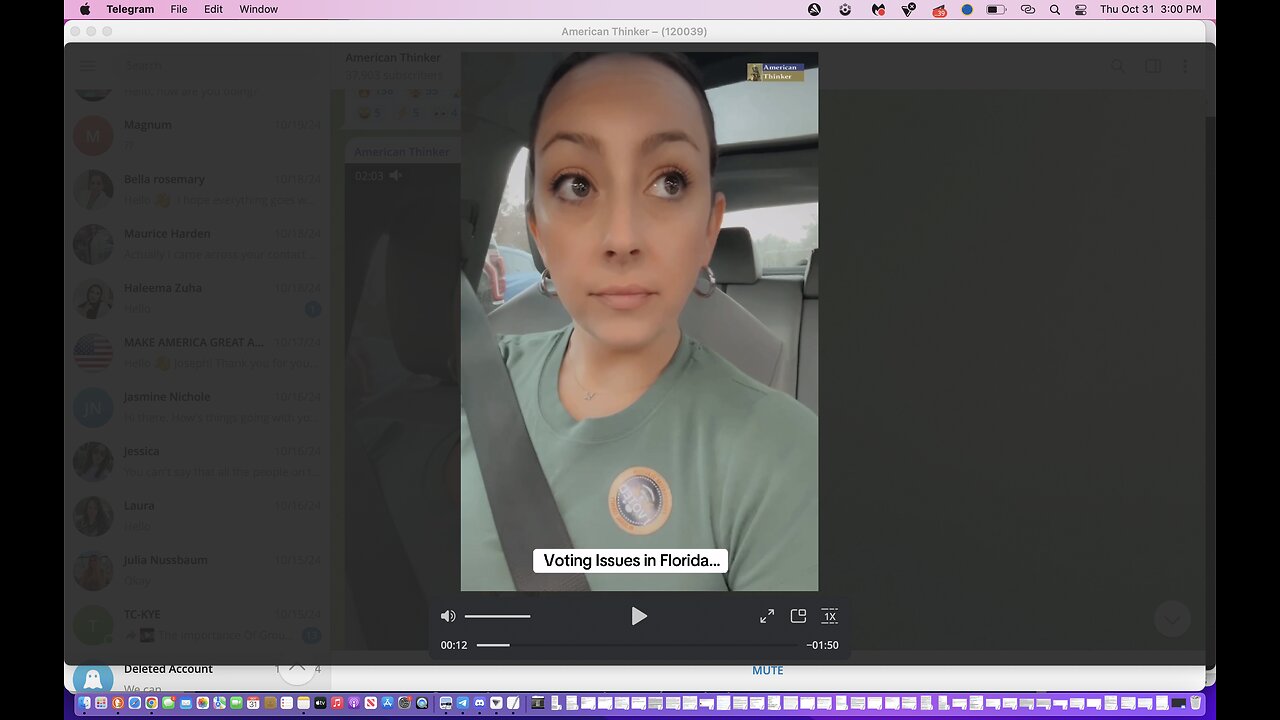The image size is (1280, 720).
Task: Open the Edit menu
Action: click(214, 9)
